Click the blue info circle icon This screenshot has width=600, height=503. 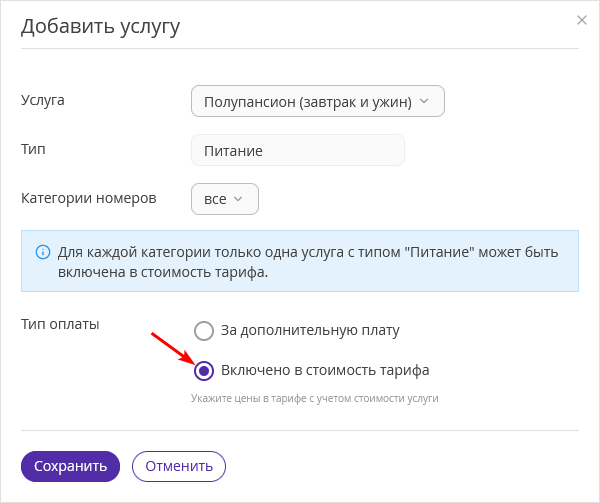(43, 252)
